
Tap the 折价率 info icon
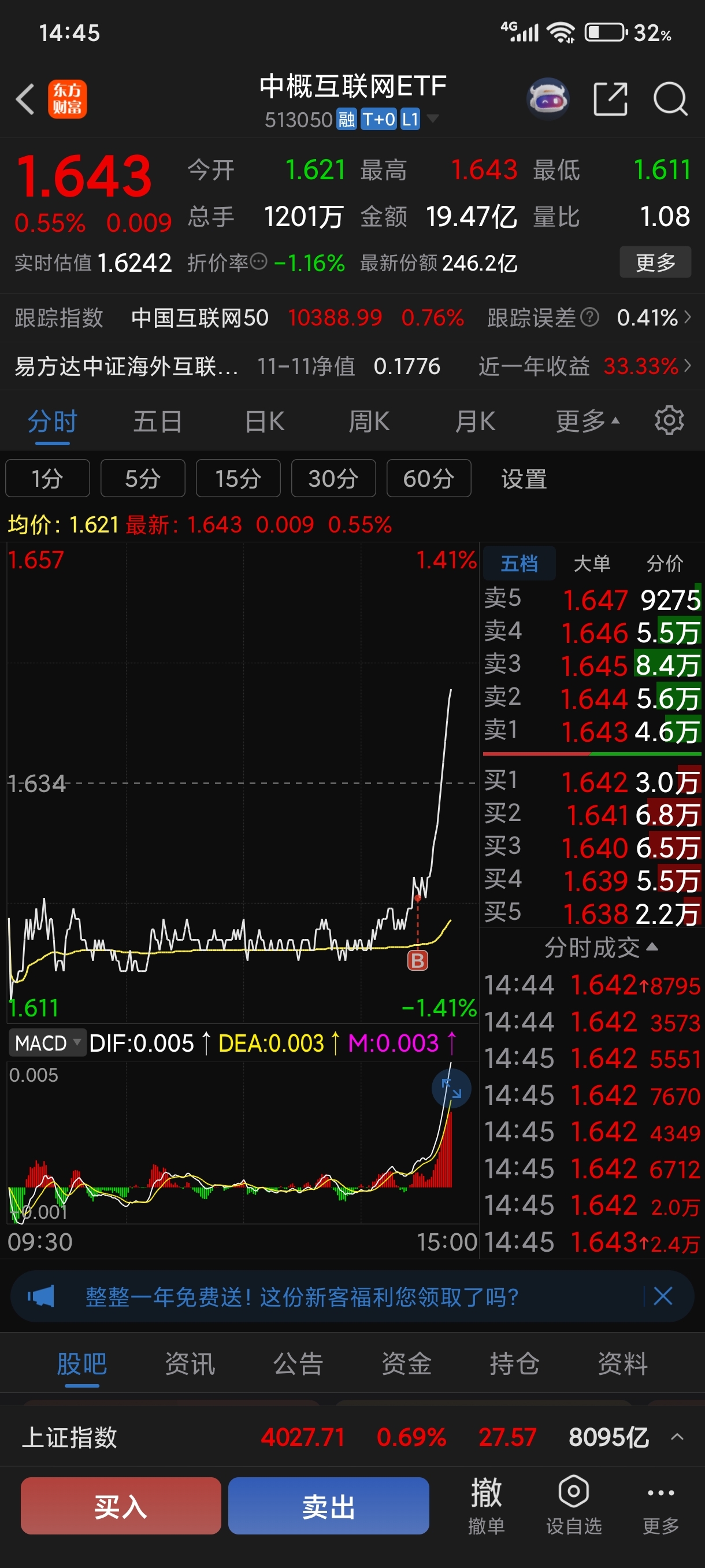point(258,262)
